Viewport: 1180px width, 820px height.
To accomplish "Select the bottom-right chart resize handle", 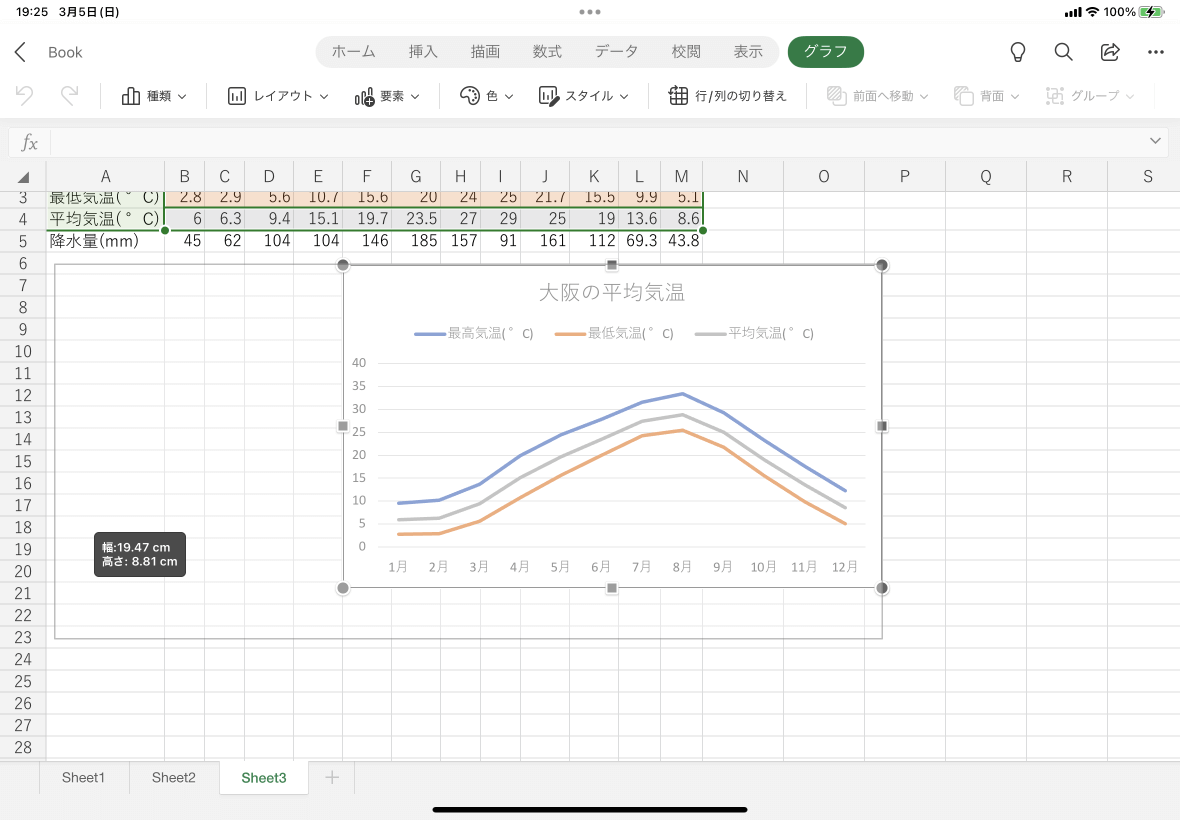I will click(x=881, y=588).
